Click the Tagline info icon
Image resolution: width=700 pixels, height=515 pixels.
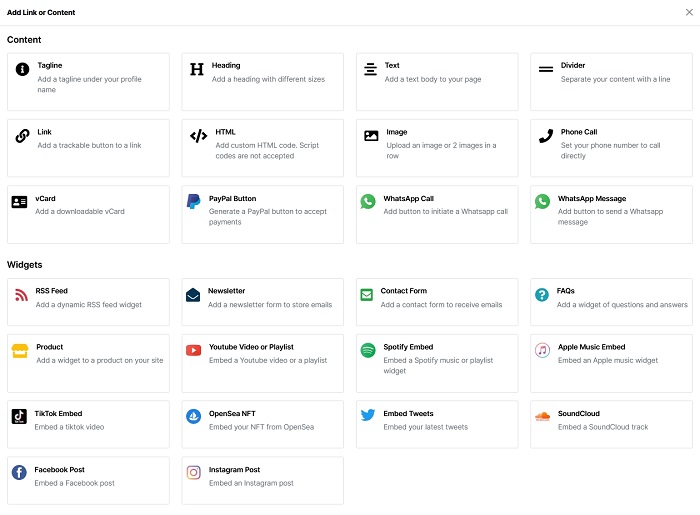tap(22, 69)
